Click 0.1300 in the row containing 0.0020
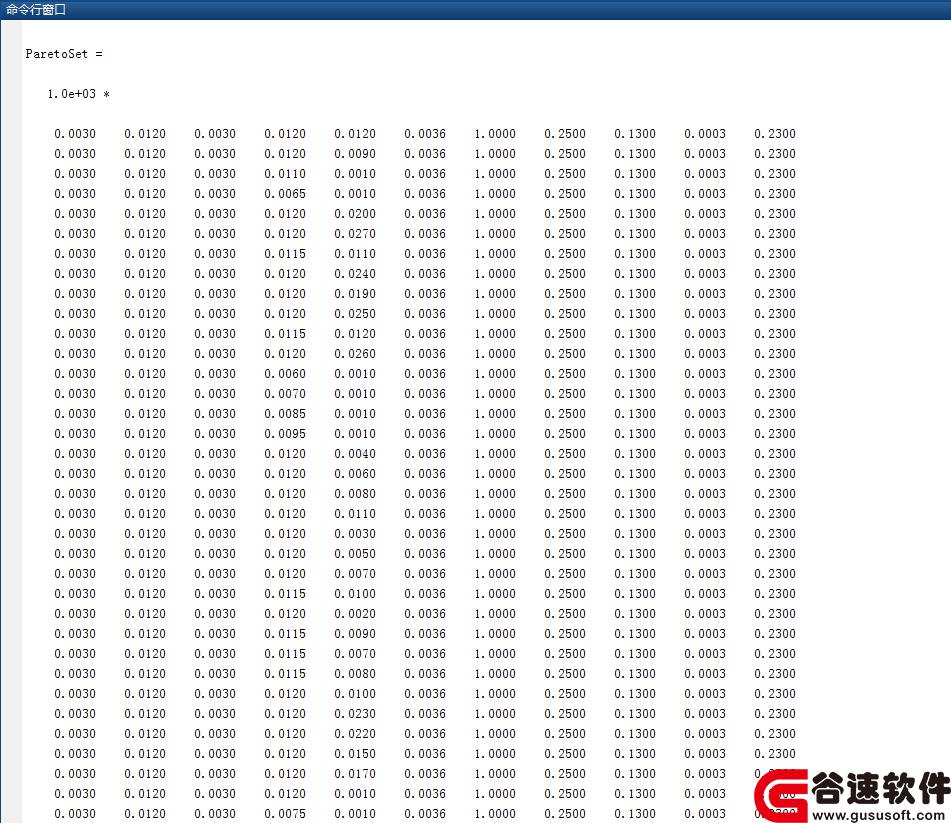This screenshot has width=951, height=823. tap(635, 614)
